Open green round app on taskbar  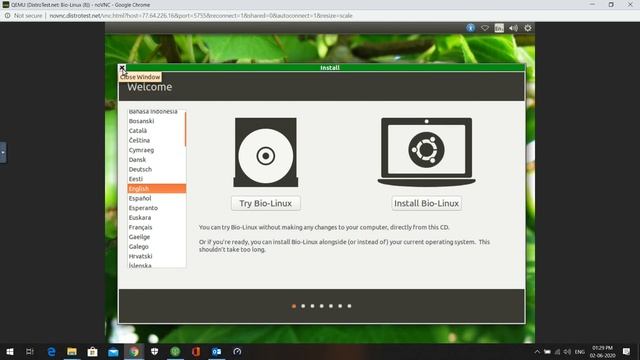[175, 351]
